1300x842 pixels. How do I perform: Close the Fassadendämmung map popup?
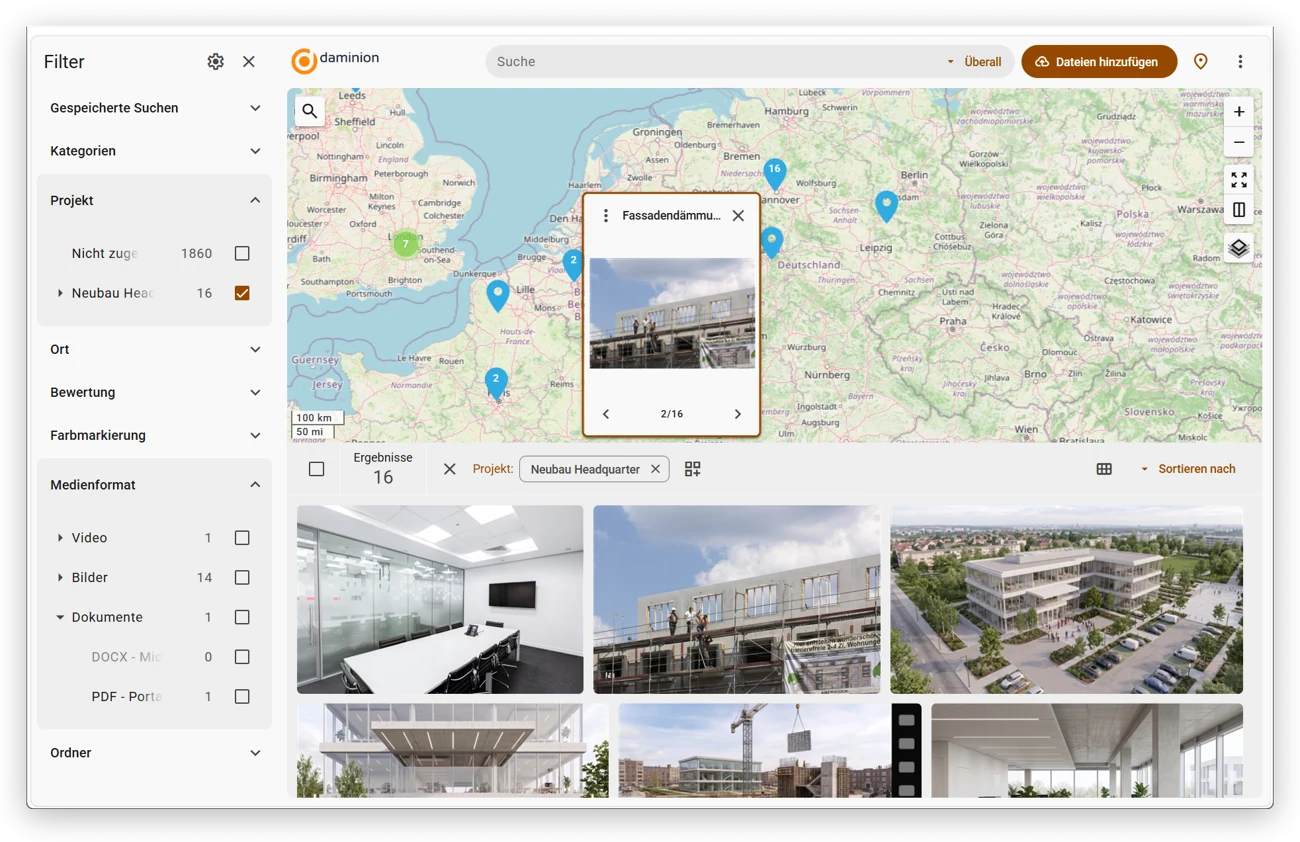(738, 216)
